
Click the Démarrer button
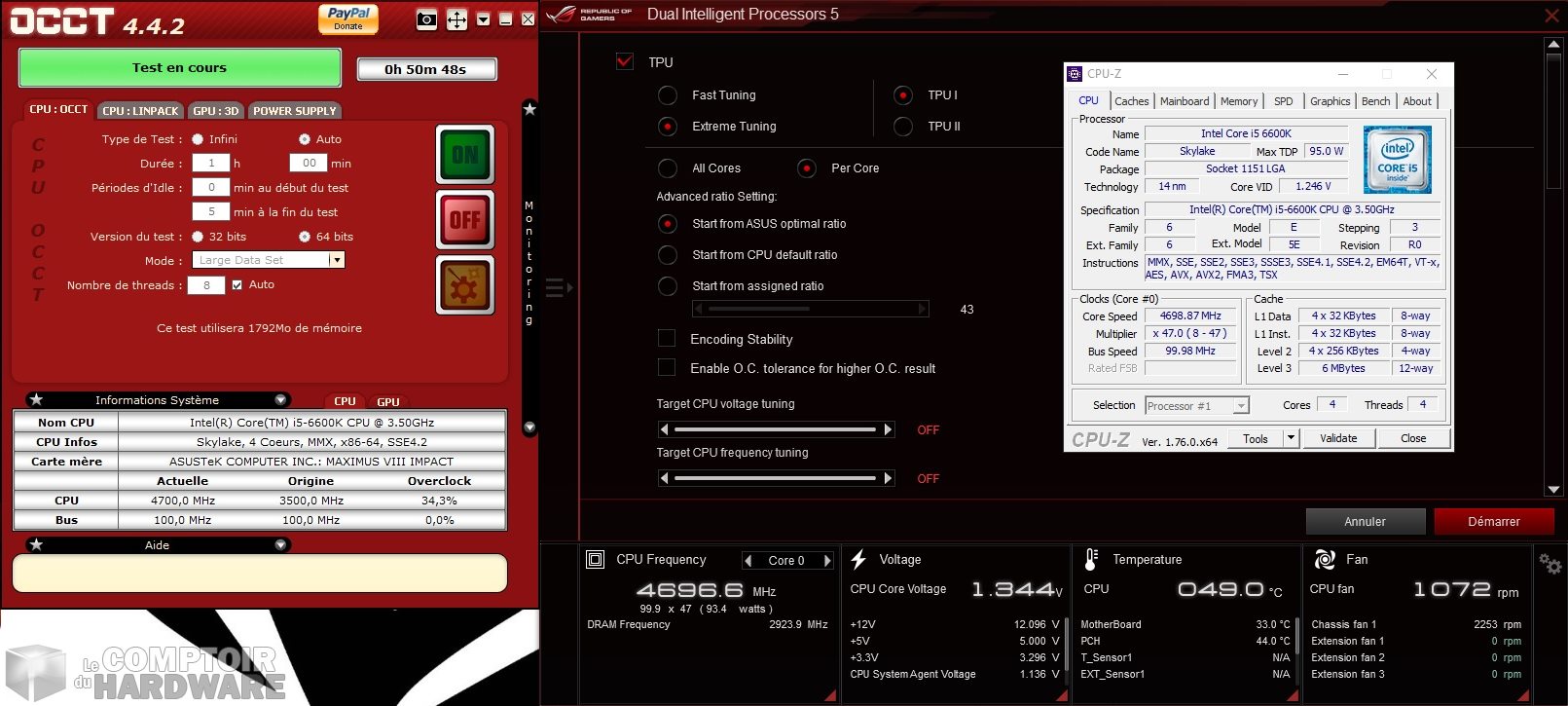pyautogui.click(x=1493, y=522)
